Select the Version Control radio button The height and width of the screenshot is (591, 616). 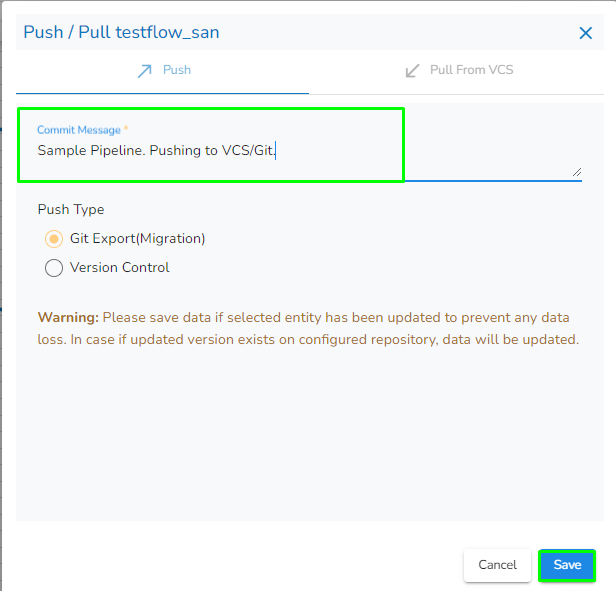54,268
